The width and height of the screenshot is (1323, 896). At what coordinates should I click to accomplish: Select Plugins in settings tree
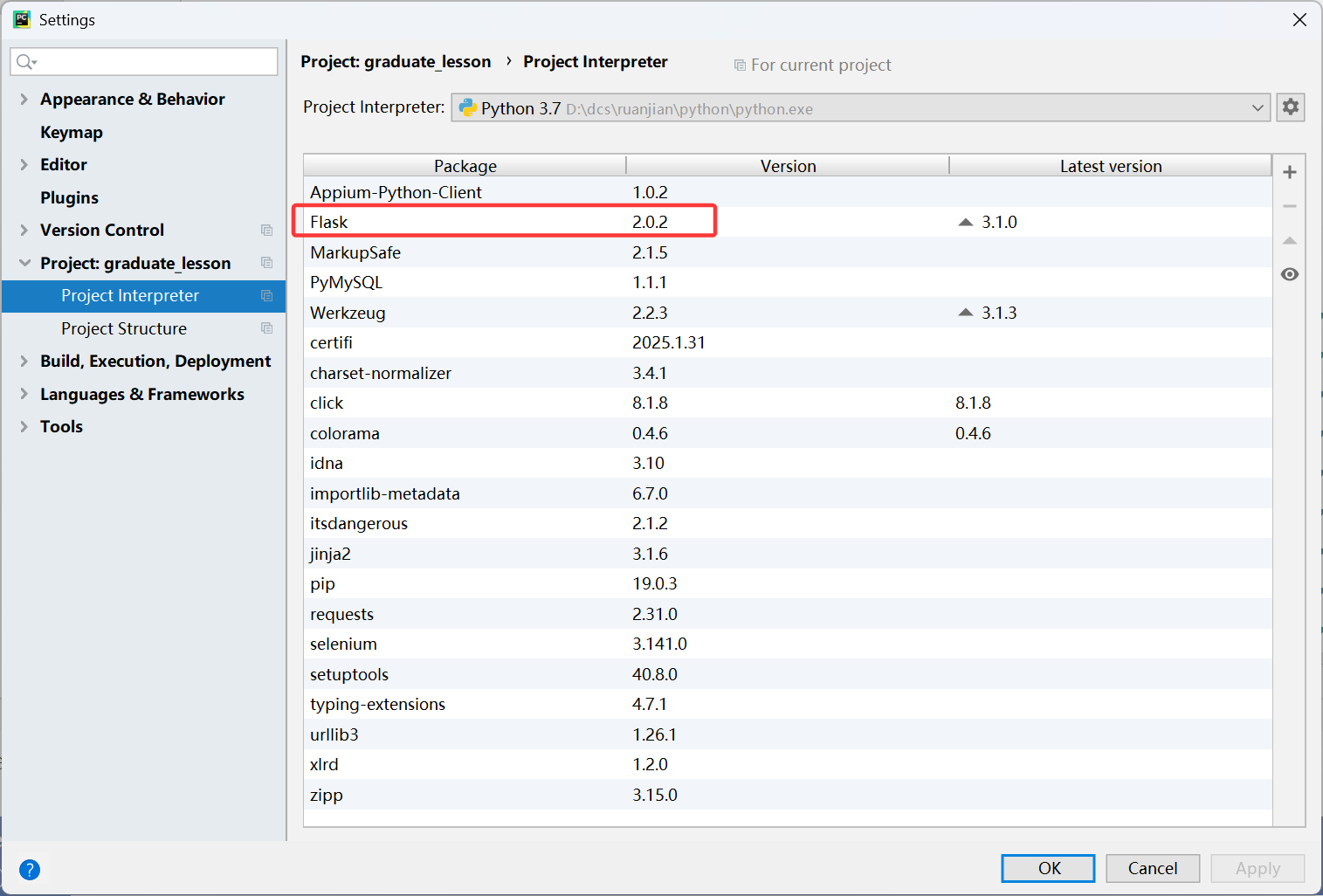69,197
